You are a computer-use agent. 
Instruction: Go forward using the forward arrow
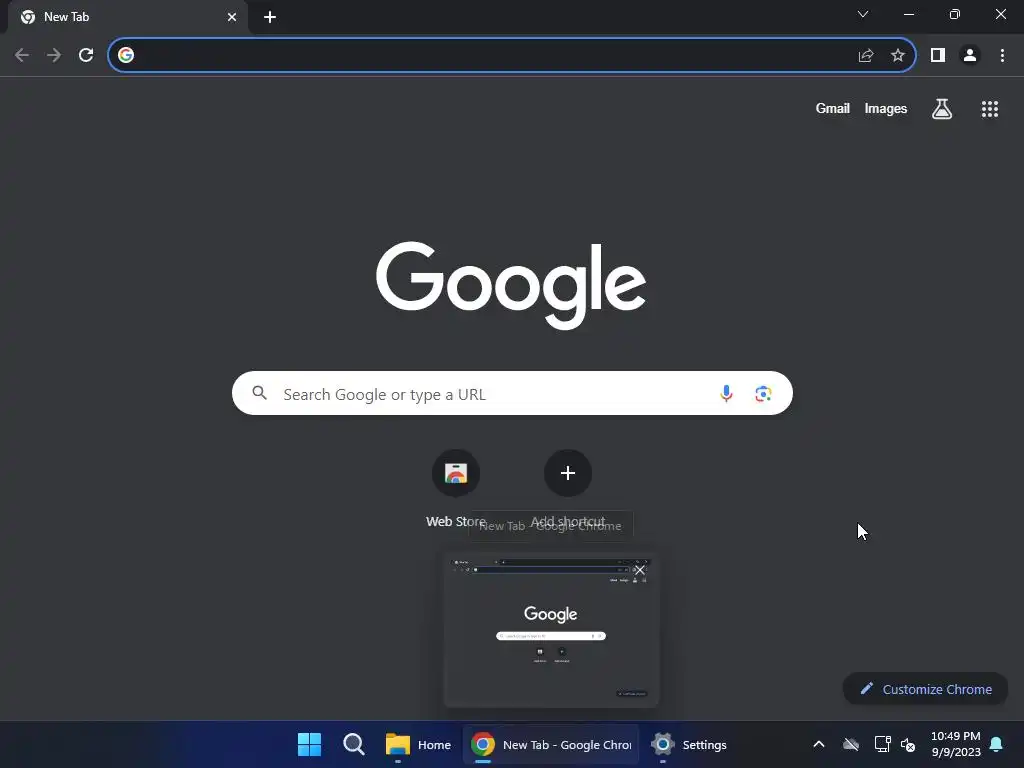[x=54, y=55]
